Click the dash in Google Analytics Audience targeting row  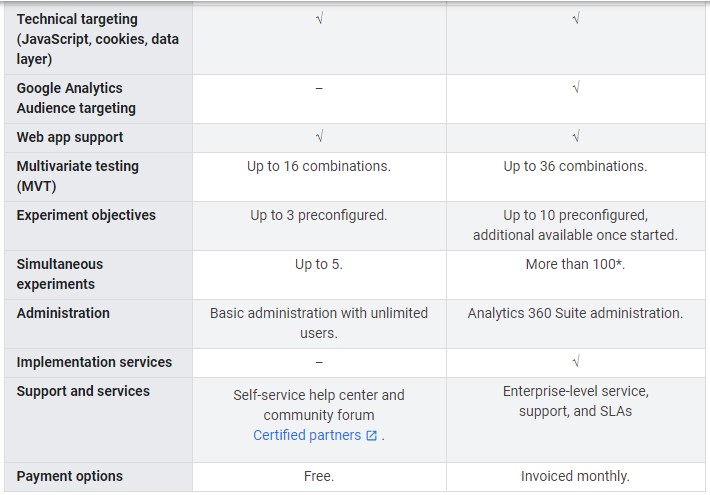[319, 88]
